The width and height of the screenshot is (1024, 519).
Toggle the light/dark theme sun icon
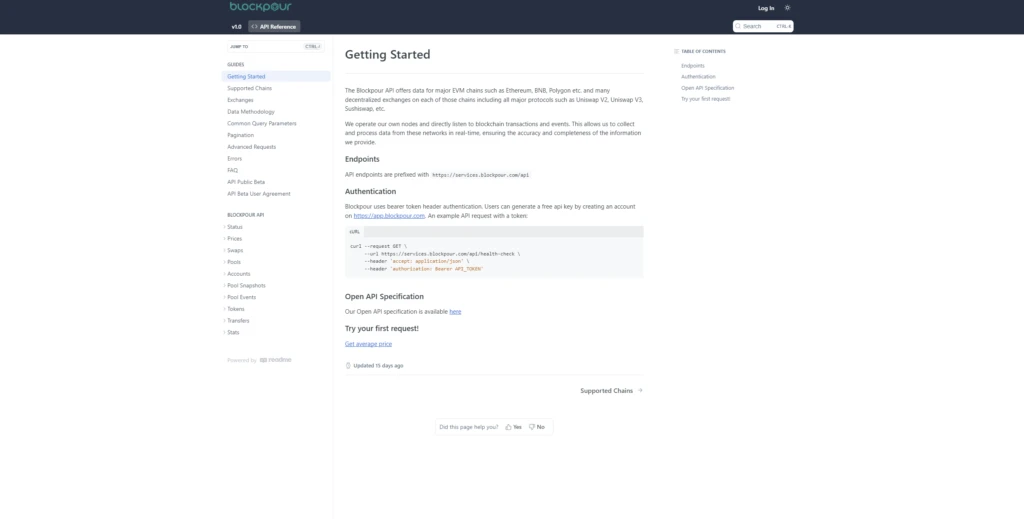coord(787,8)
